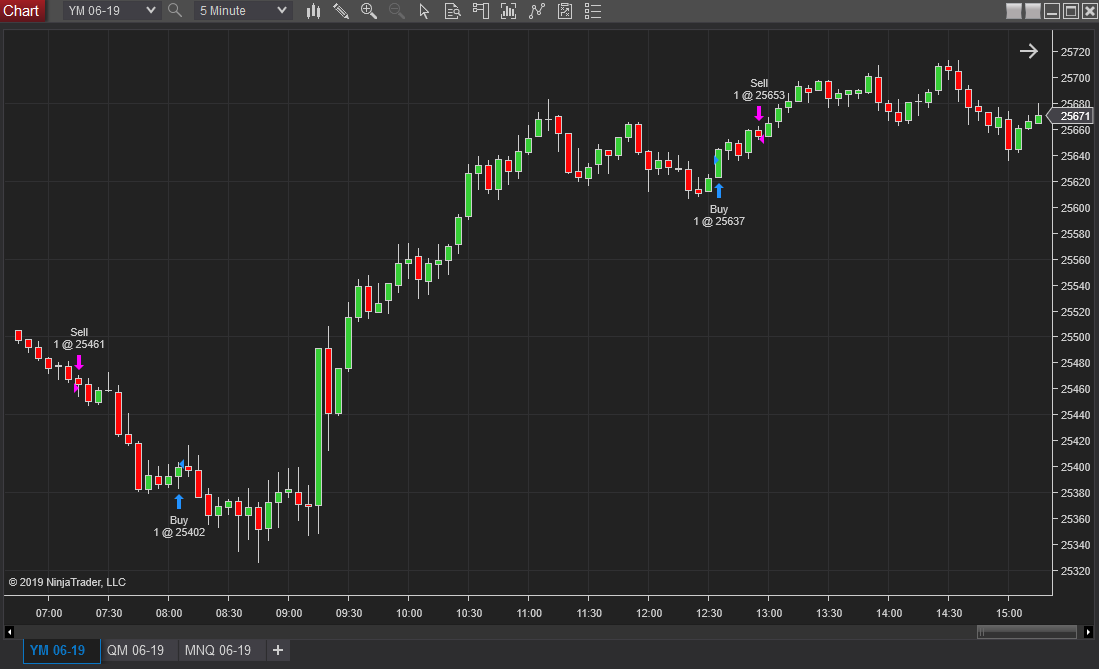Add a new tab with plus button
Viewport: 1099px width, 669px height.
278,650
